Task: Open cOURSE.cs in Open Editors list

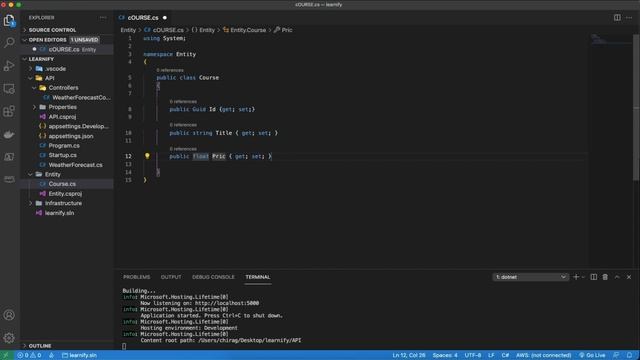Action: click(x=67, y=49)
